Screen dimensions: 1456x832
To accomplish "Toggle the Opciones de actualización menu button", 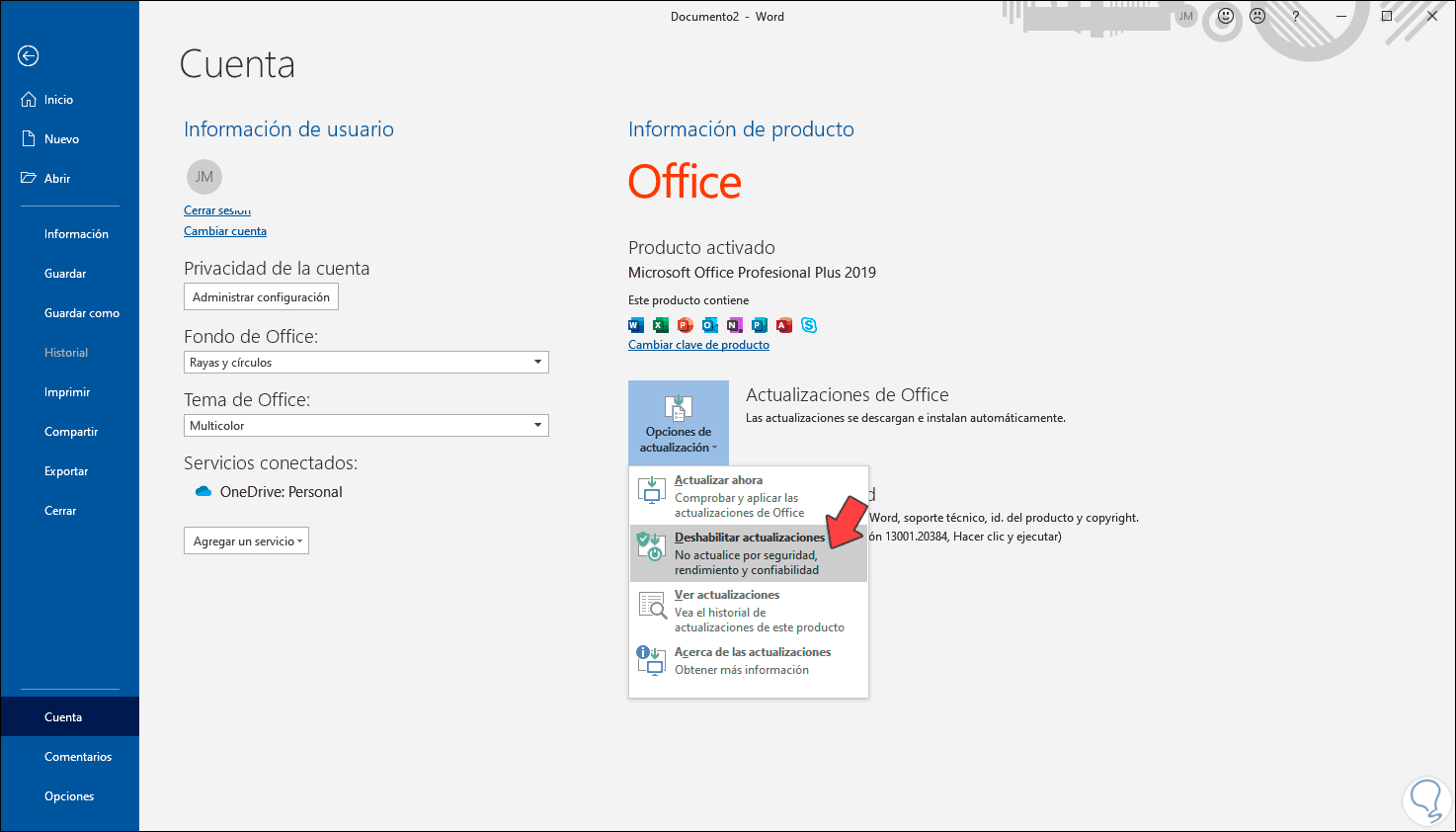I will [x=679, y=423].
